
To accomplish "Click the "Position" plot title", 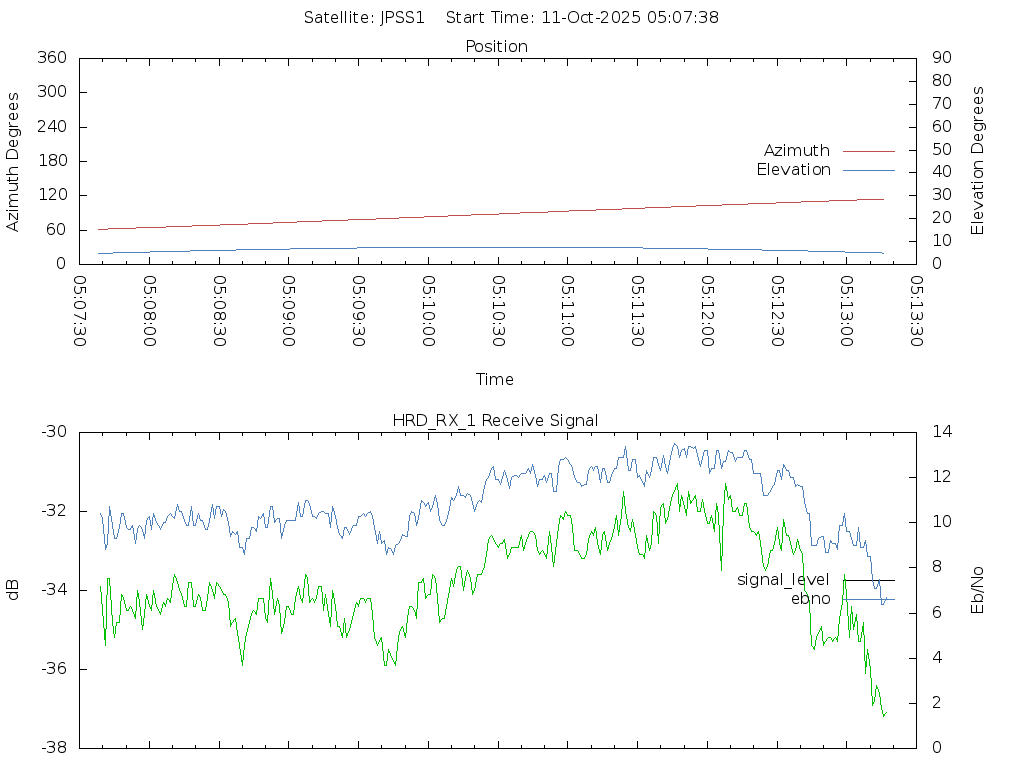I will [496, 46].
